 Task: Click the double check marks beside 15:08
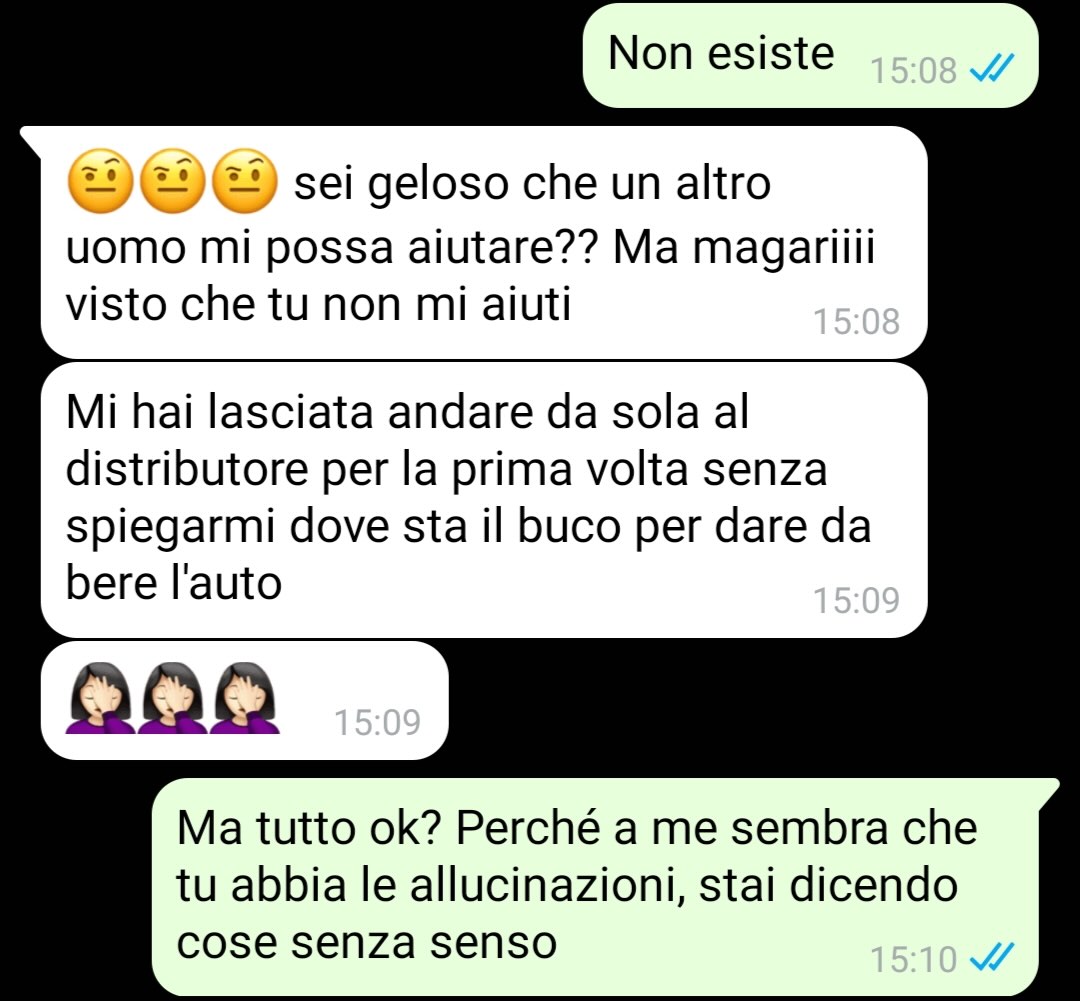991,69
